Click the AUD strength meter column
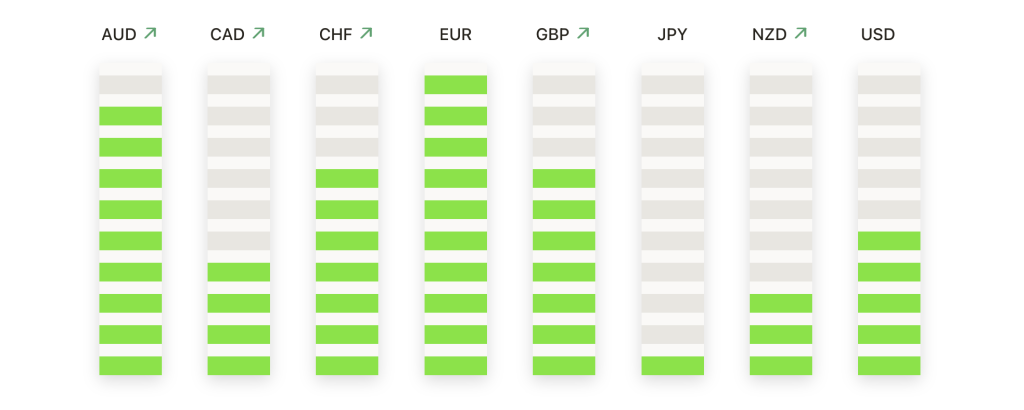This screenshot has width=1024, height=410. point(130,225)
